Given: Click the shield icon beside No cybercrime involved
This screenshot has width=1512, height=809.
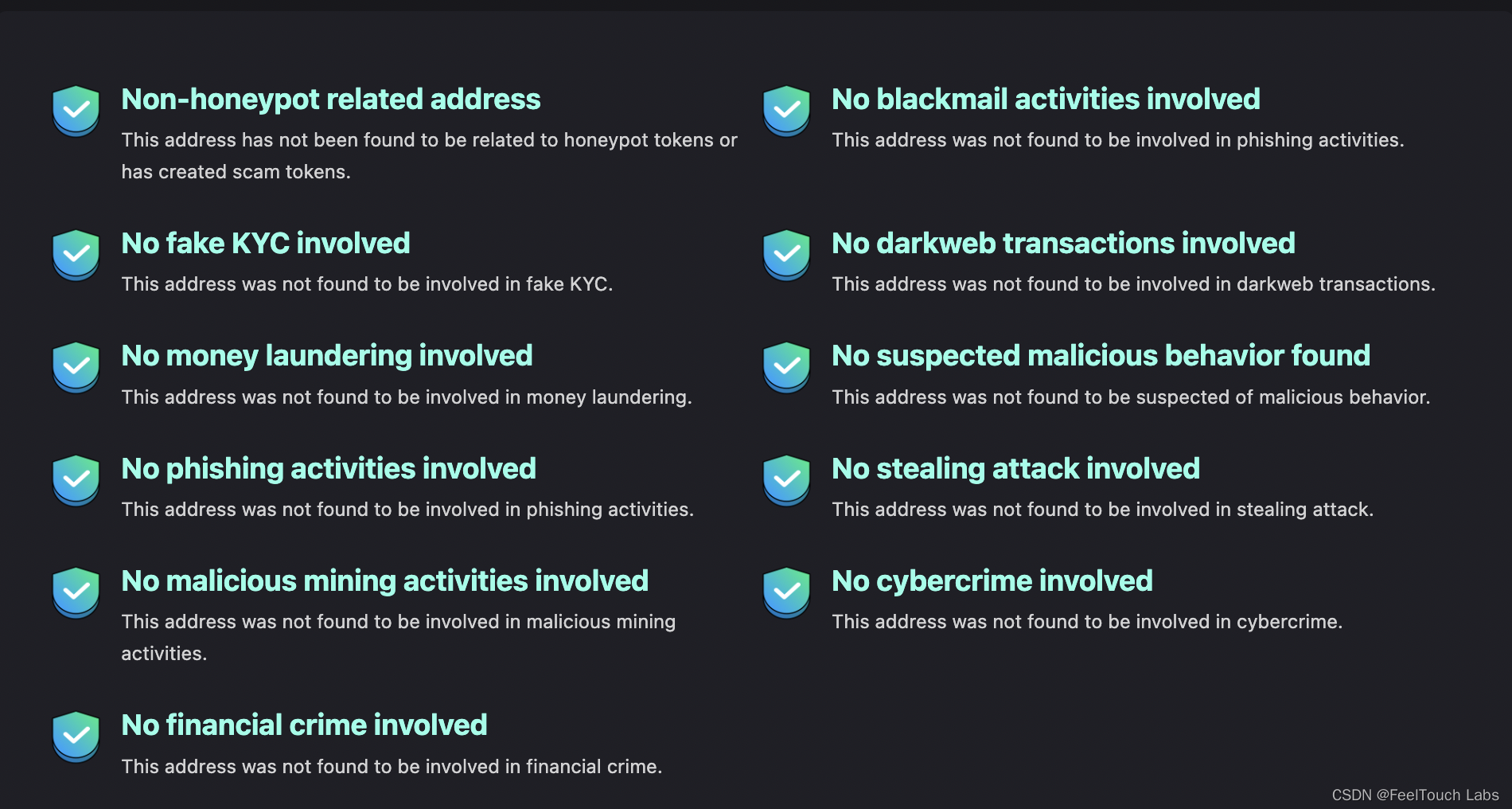Looking at the screenshot, I should pyautogui.click(x=786, y=592).
